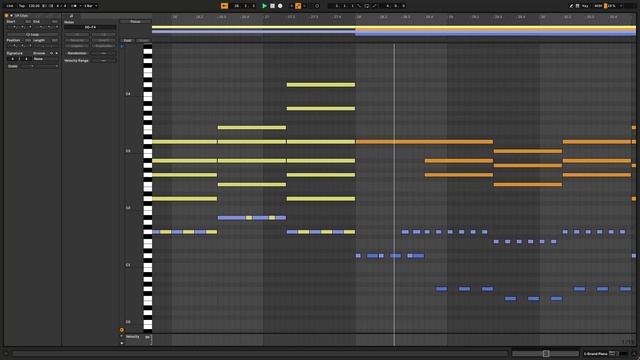Click the note range field under Notes

pos(90,27)
